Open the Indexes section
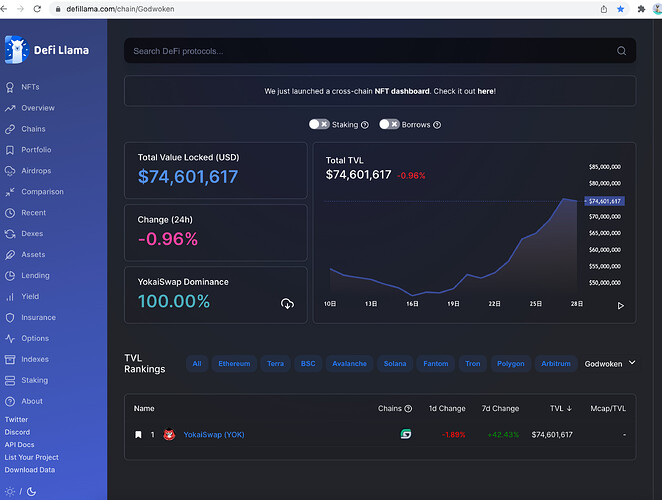This screenshot has height=500, width=662. [27, 359]
